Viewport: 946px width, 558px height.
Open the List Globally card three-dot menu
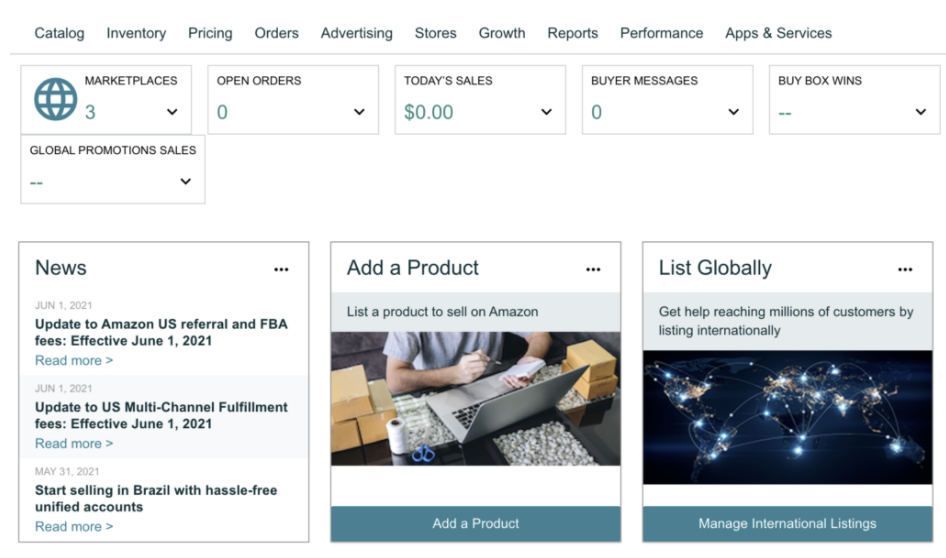coord(905,270)
